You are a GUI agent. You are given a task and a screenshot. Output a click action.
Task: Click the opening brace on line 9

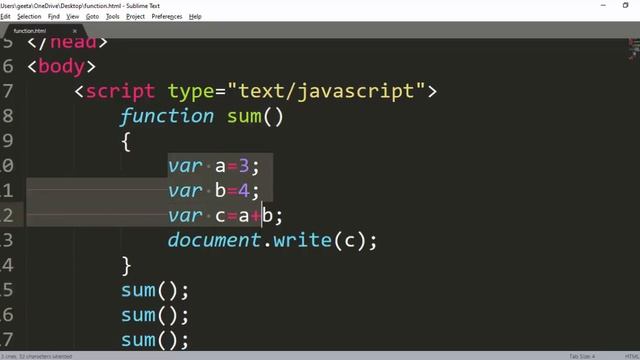coord(126,142)
